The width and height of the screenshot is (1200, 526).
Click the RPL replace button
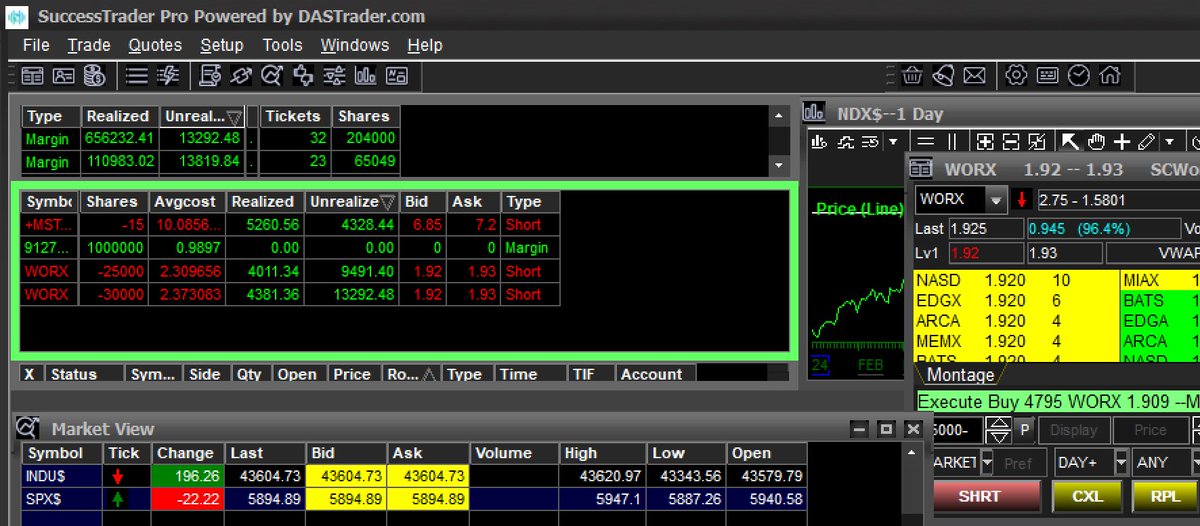1165,496
